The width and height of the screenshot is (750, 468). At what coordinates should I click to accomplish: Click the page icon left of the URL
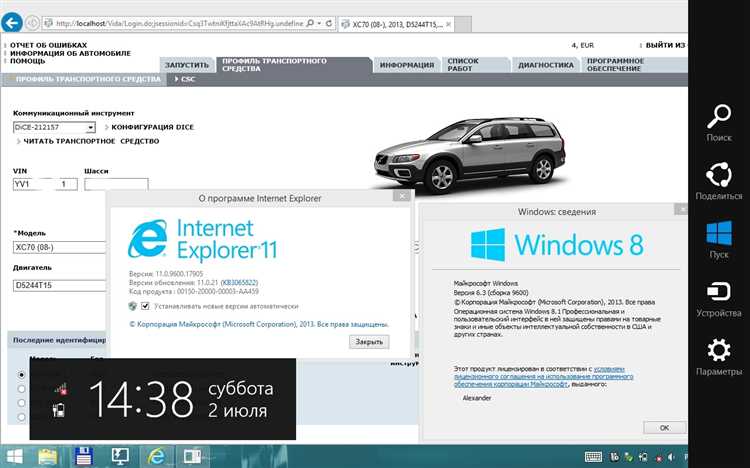click(x=47, y=23)
